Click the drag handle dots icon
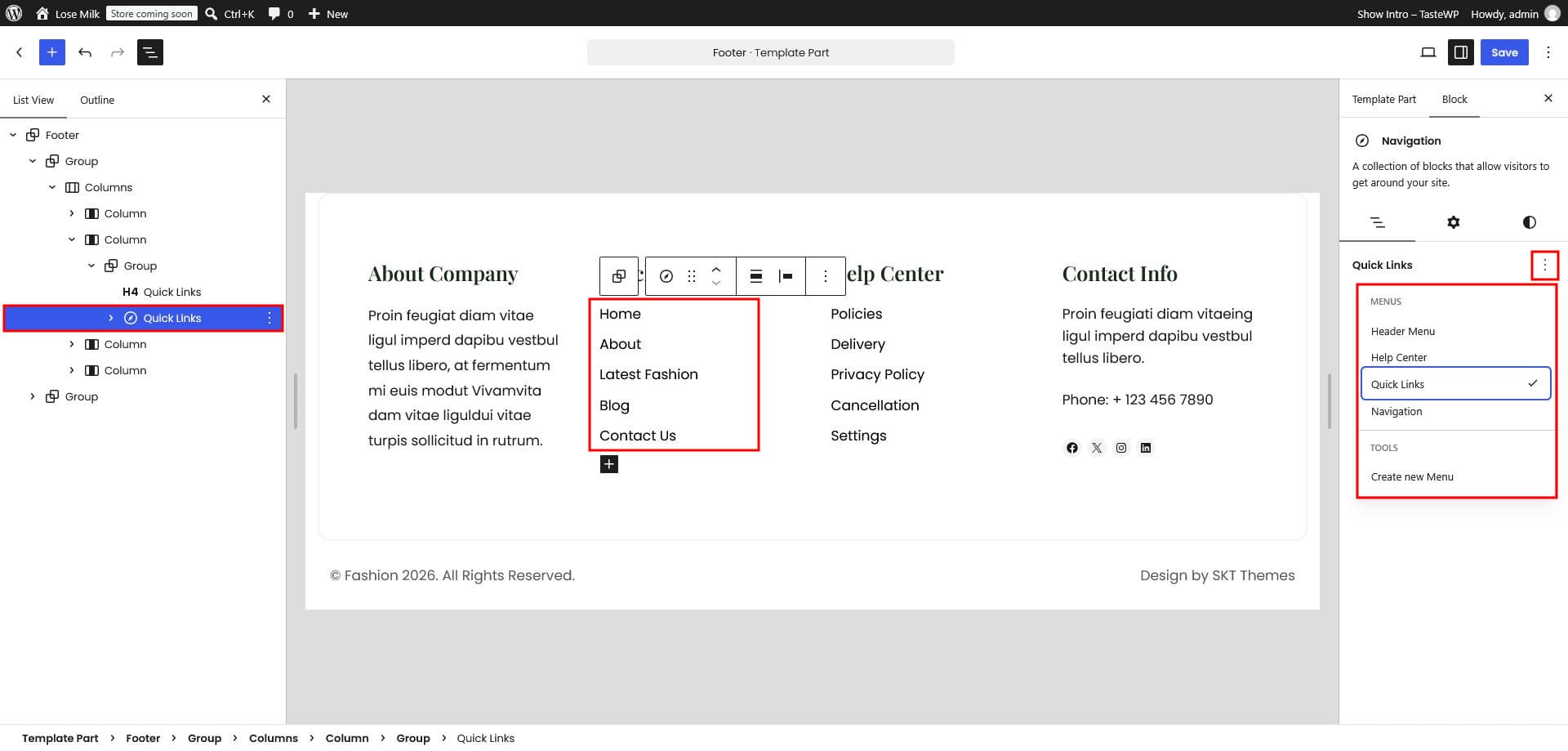The height and width of the screenshot is (751, 1568). [692, 276]
